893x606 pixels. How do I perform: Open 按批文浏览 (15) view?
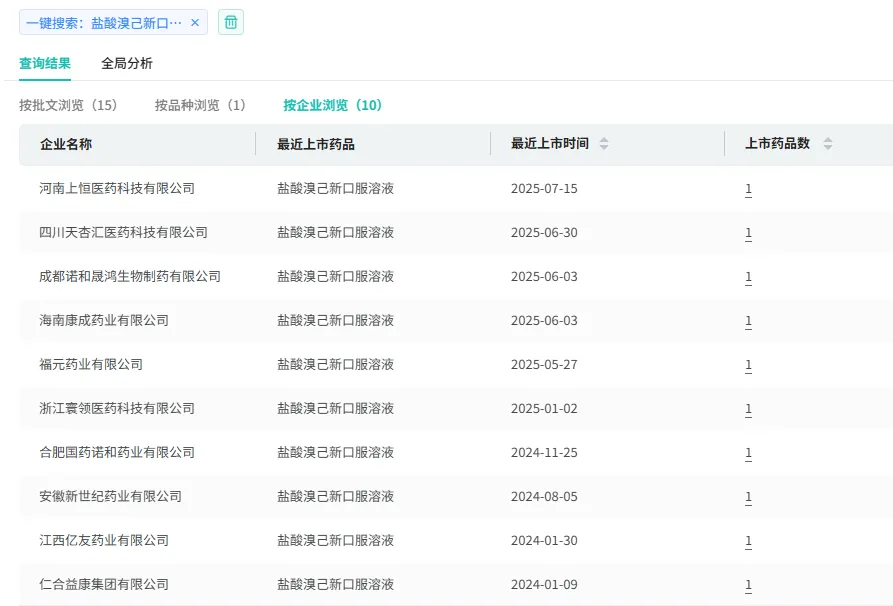[x=68, y=105]
